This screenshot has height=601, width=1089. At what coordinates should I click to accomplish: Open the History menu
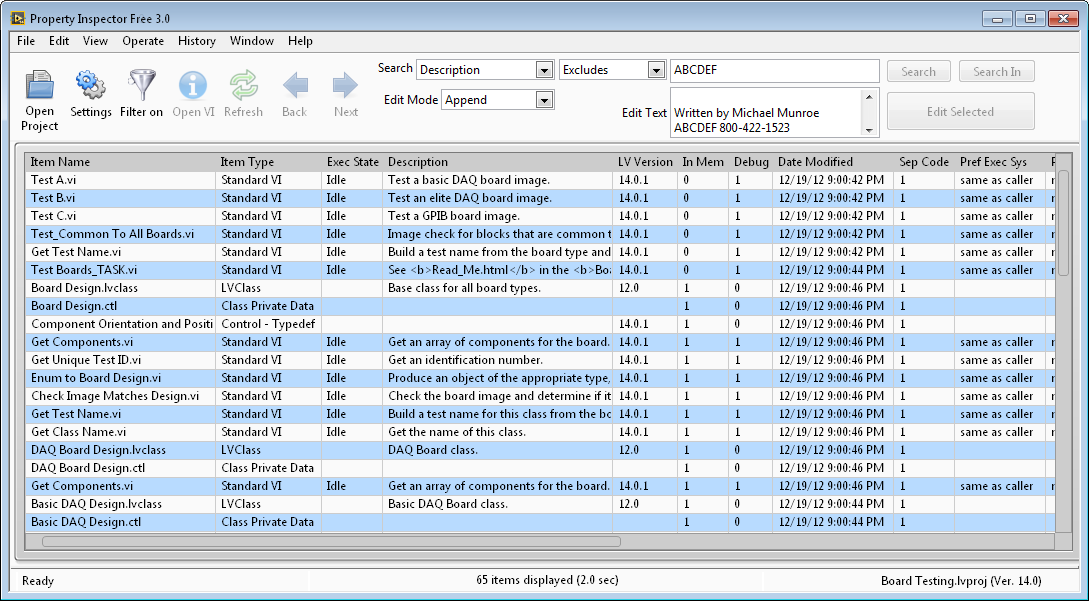pyautogui.click(x=197, y=41)
